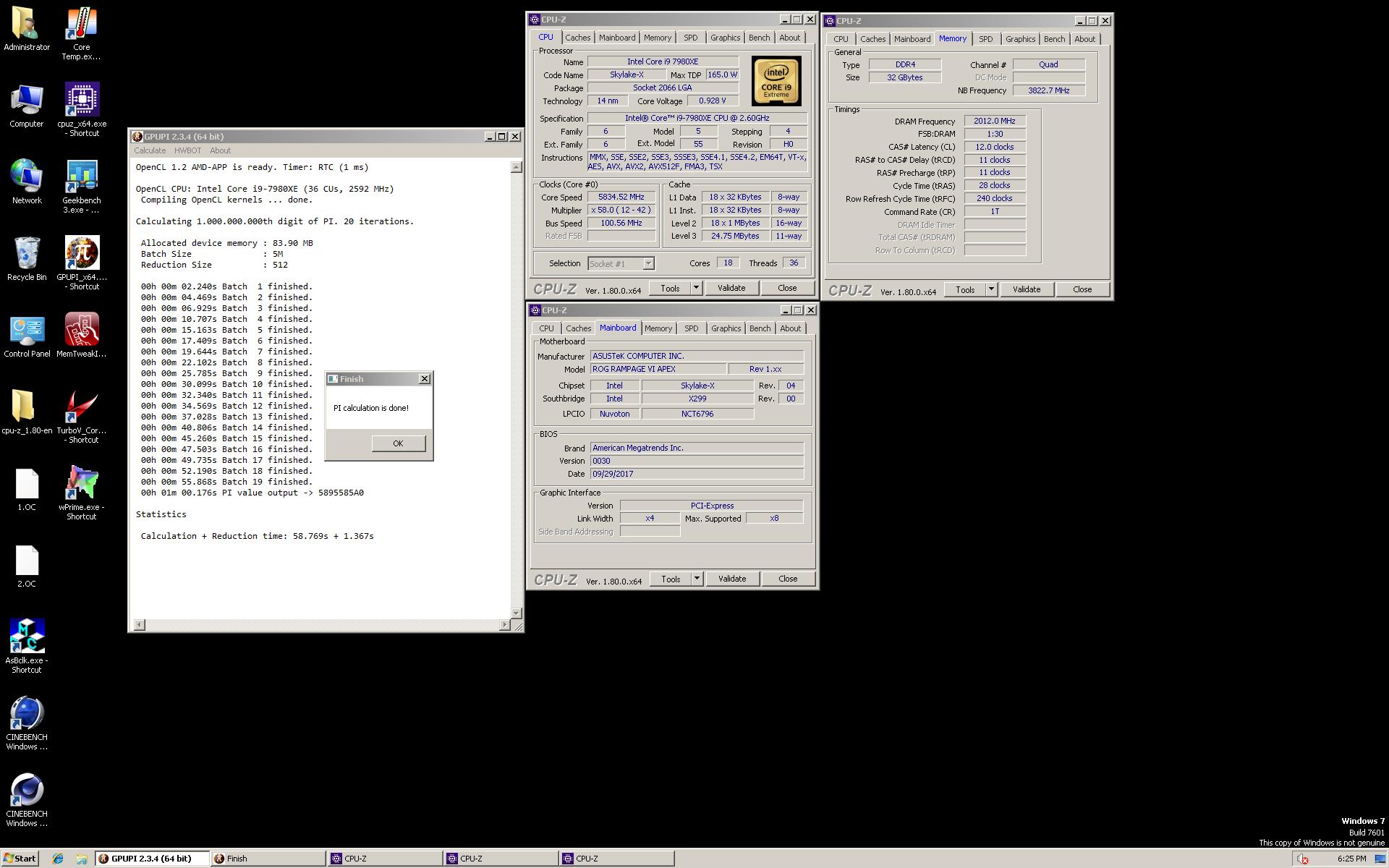Click GPUPI vertical scrollbar up arrow
The width and height of the screenshot is (1389, 868).
pos(517,167)
